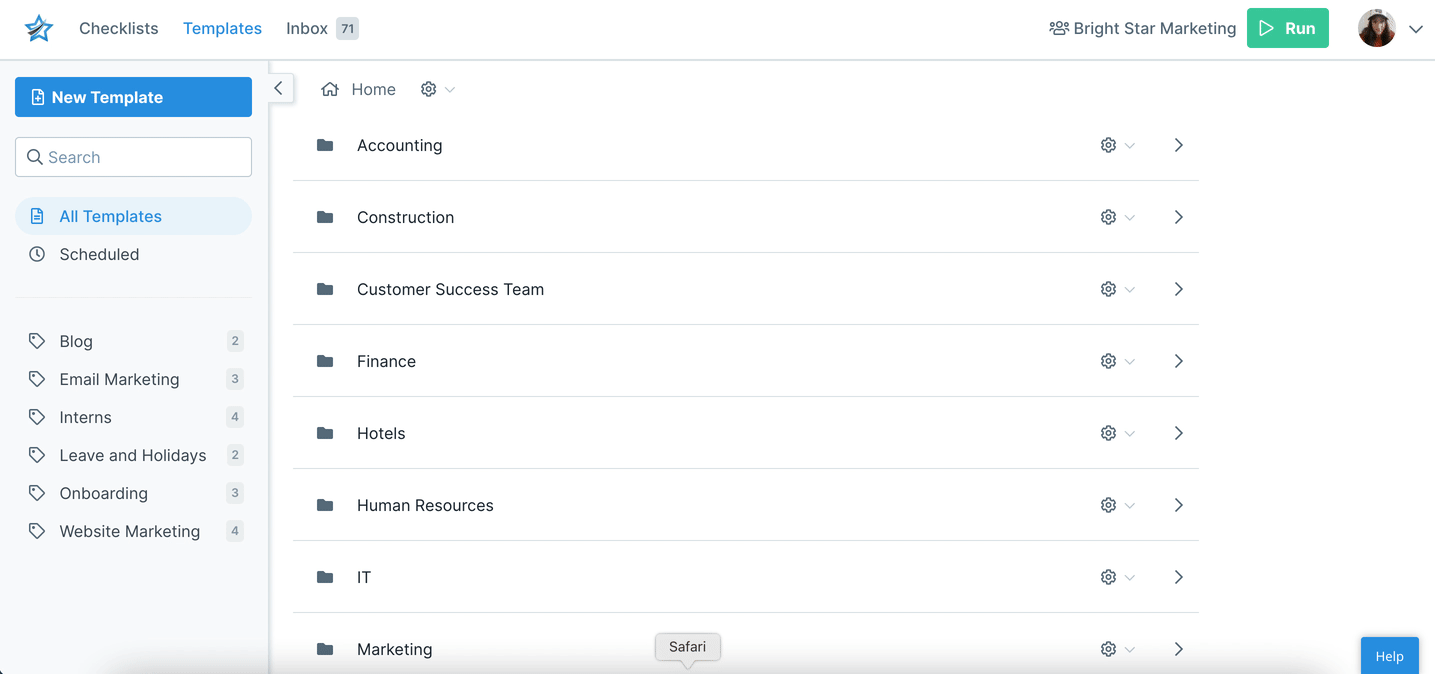Select the Website Marketing tag
1435x674 pixels.
(x=134, y=531)
